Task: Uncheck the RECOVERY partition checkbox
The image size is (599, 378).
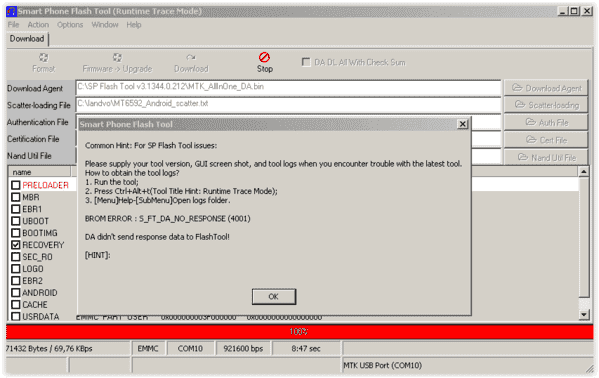Action: point(16,245)
